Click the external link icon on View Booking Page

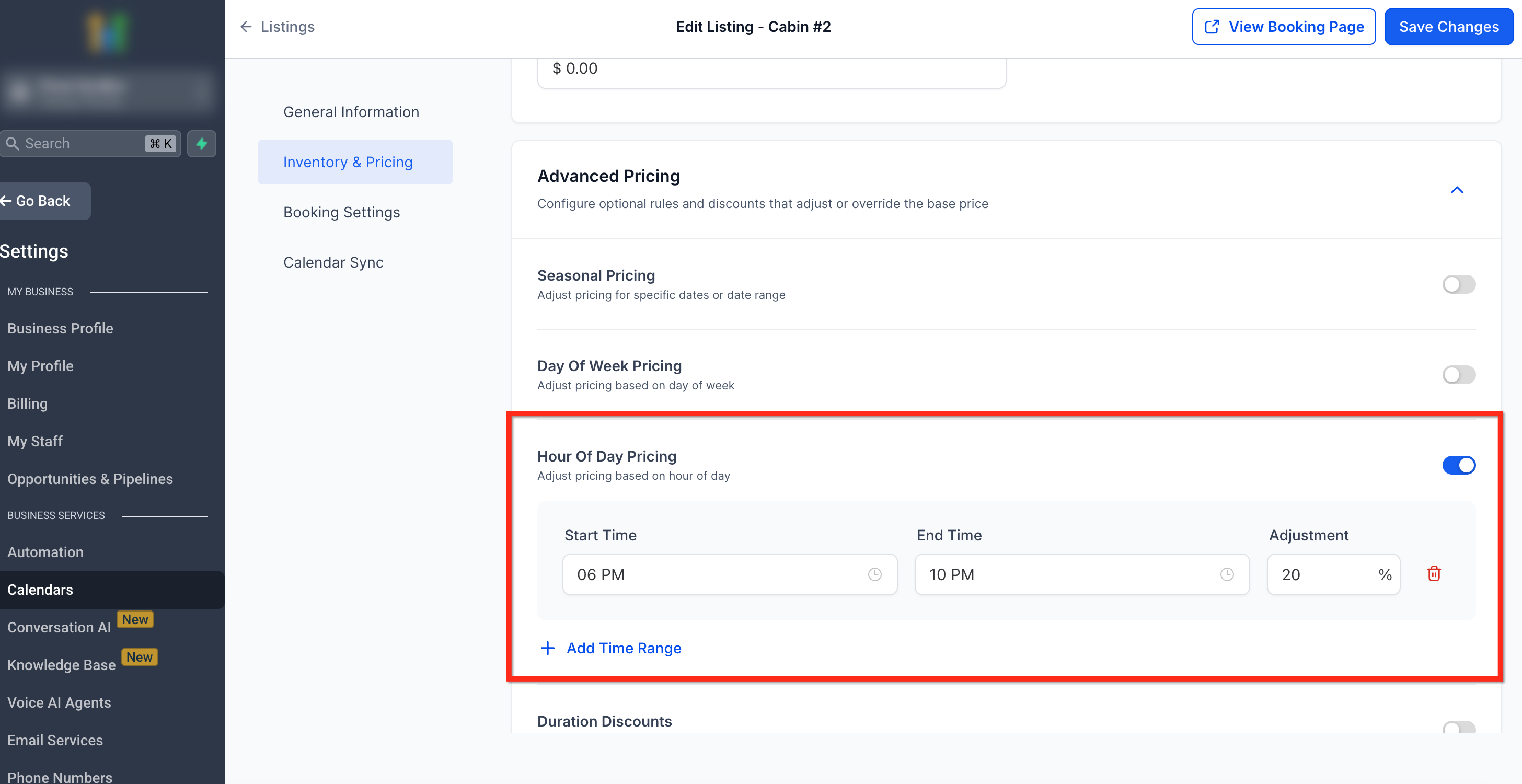pyautogui.click(x=1212, y=27)
